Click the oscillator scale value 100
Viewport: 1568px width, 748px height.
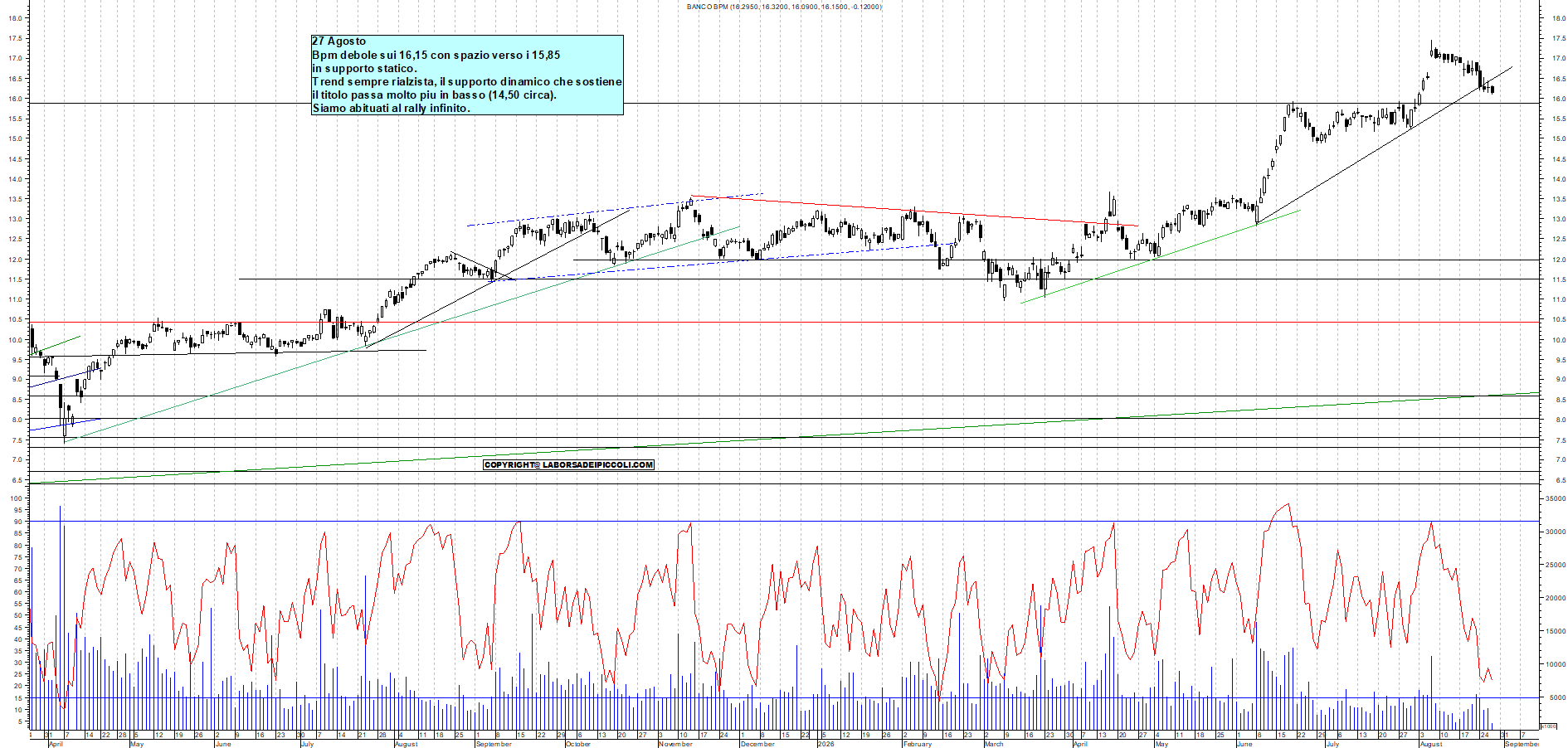[x=17, y=498]
